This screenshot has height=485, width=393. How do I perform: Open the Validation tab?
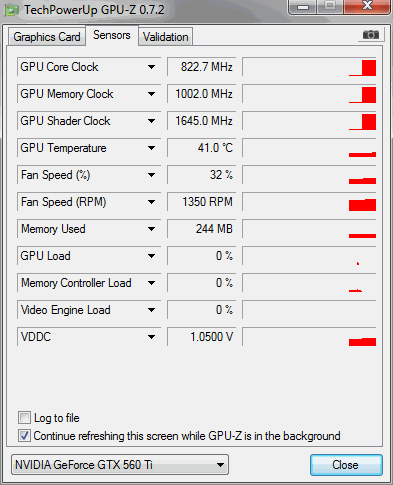166,37
